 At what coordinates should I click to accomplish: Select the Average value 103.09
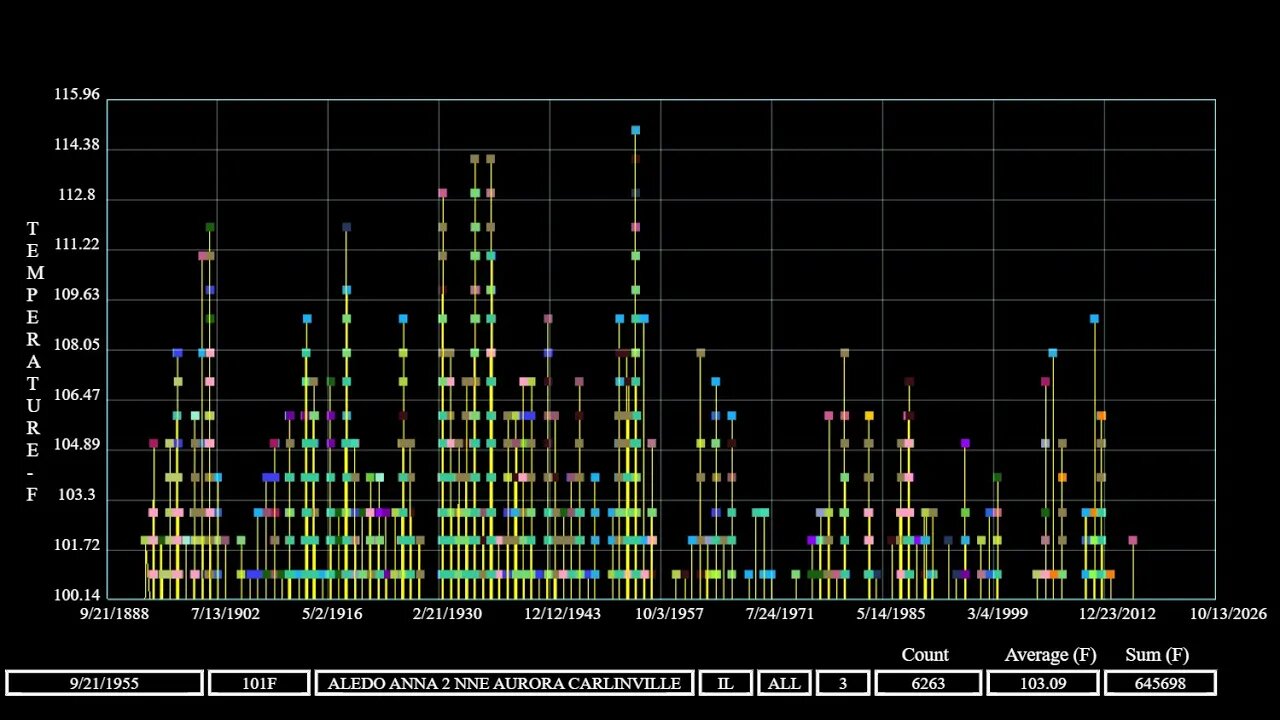pos(1042,683)
